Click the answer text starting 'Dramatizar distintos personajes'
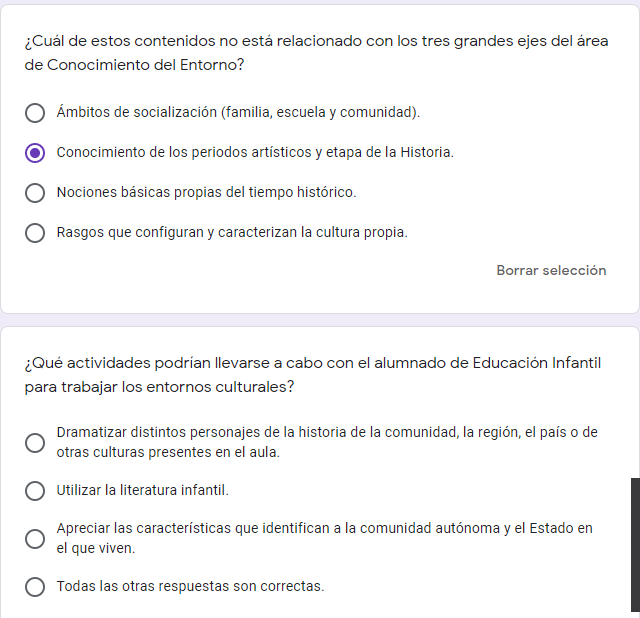Viewport: 640px width, 618px height. click(327, 442)
